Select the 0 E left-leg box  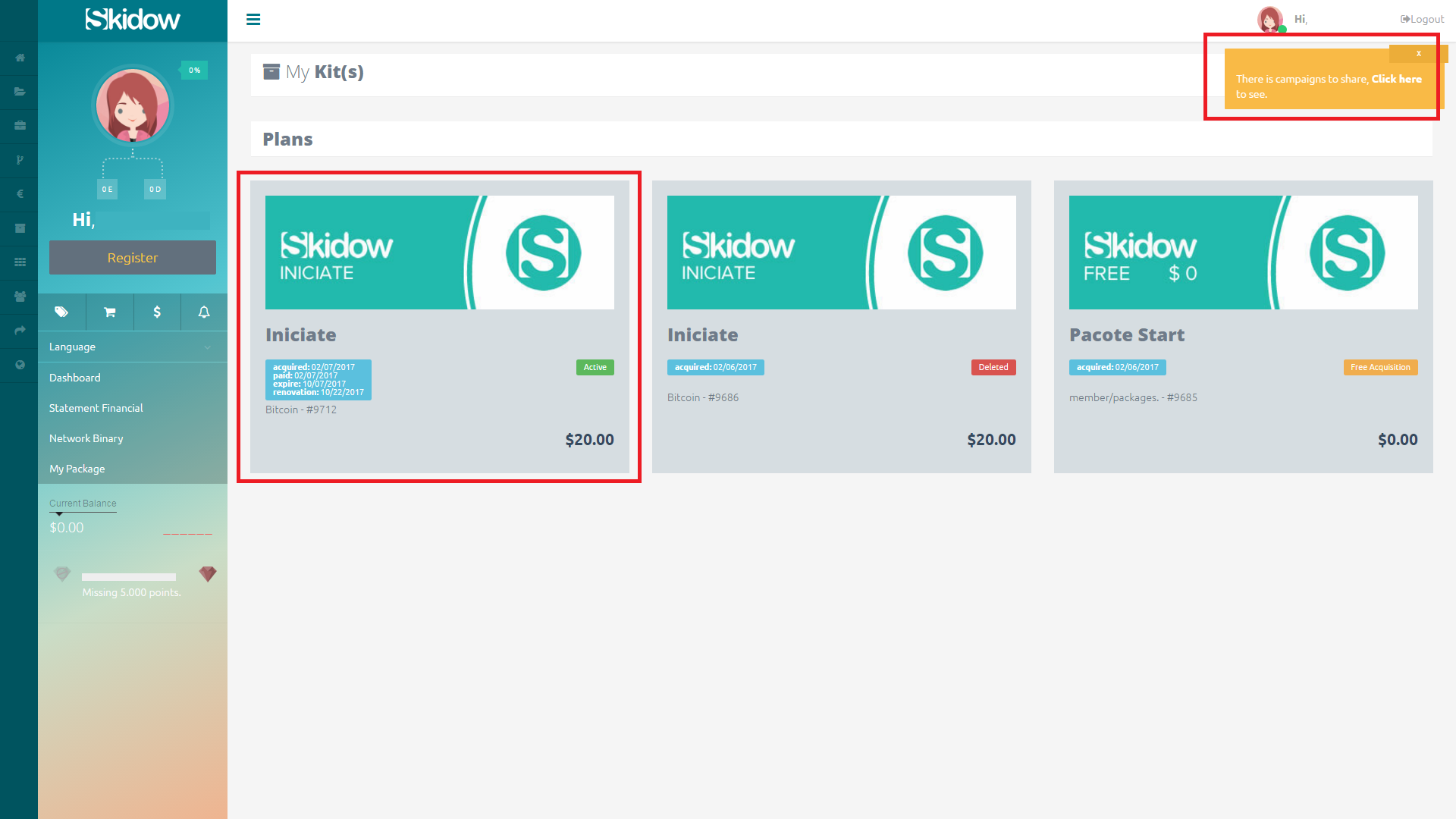point(108,190)
